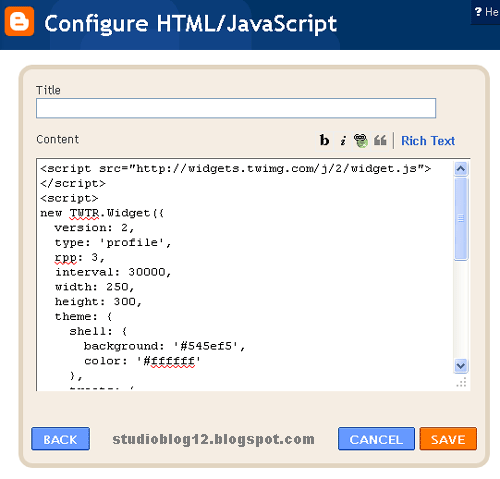This screenshot has width=500, height=479.
Task: Switch to Rich Text editor mode
Action: point(428,141)
